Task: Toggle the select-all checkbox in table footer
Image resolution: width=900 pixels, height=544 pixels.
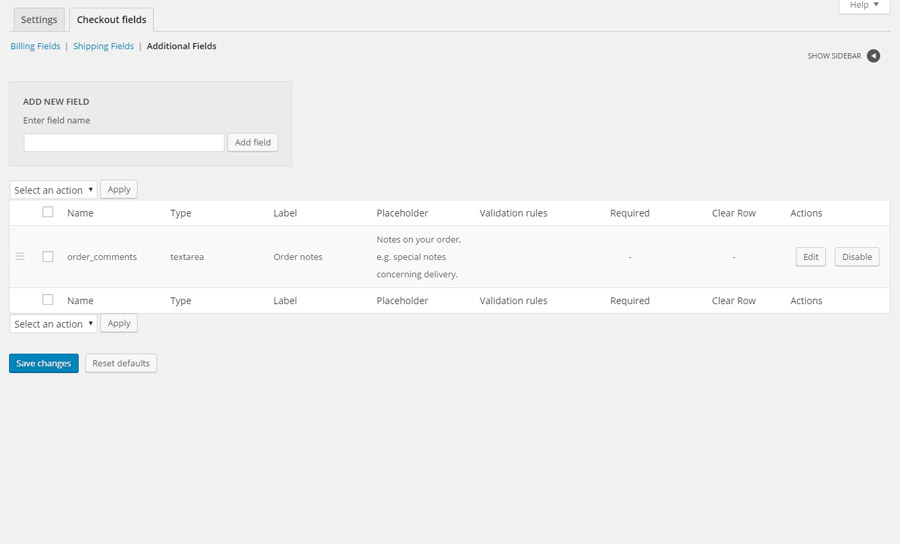Action: pos(47,300)
